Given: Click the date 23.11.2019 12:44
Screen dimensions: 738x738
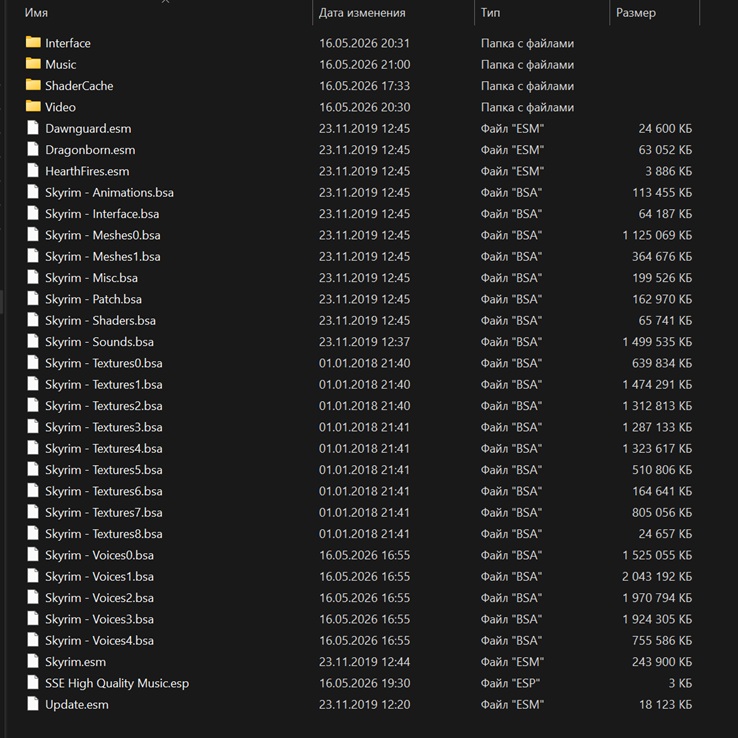Looking at the screenshot, I should click(x=364, y=662).
